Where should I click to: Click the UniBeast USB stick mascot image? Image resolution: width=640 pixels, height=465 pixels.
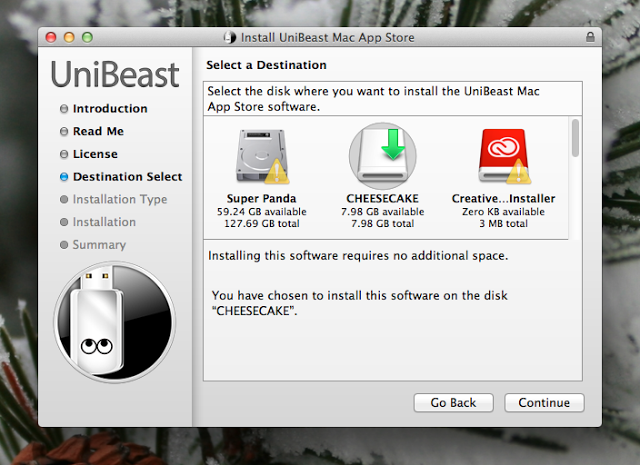coord(115,322)
